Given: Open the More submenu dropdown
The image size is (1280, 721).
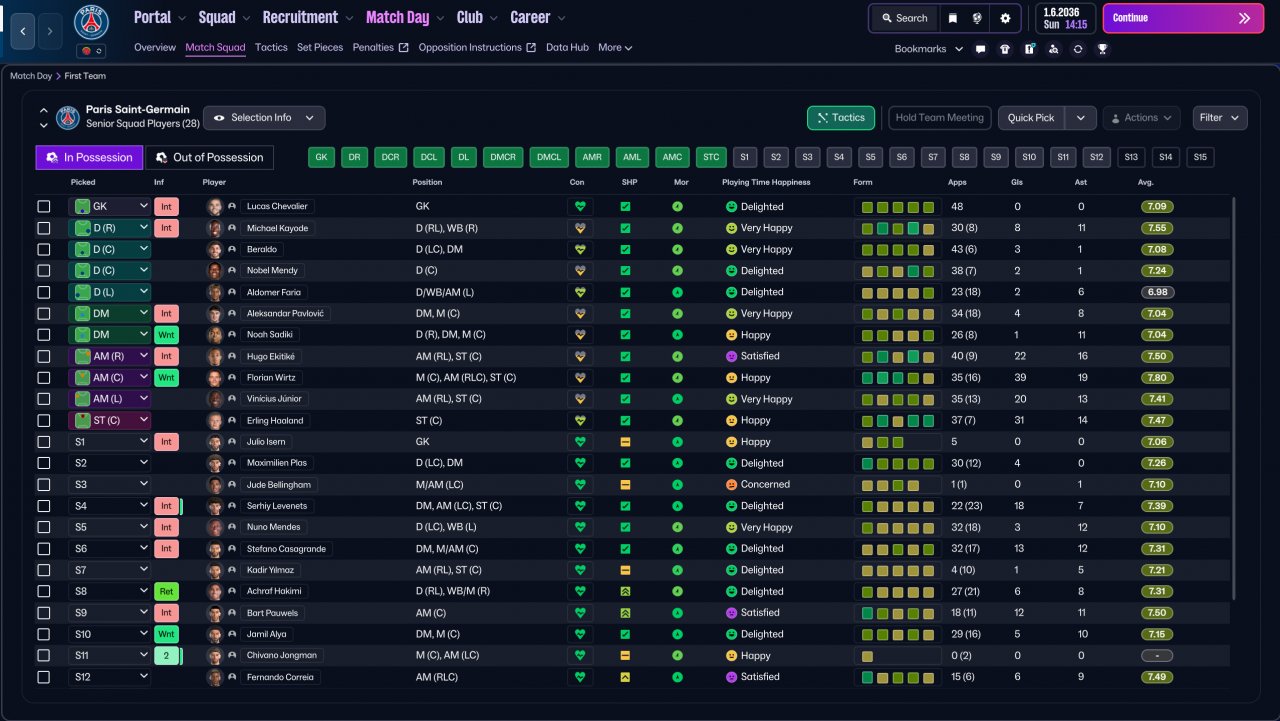Looking at the screenshot, I should [x=615, y=48].
